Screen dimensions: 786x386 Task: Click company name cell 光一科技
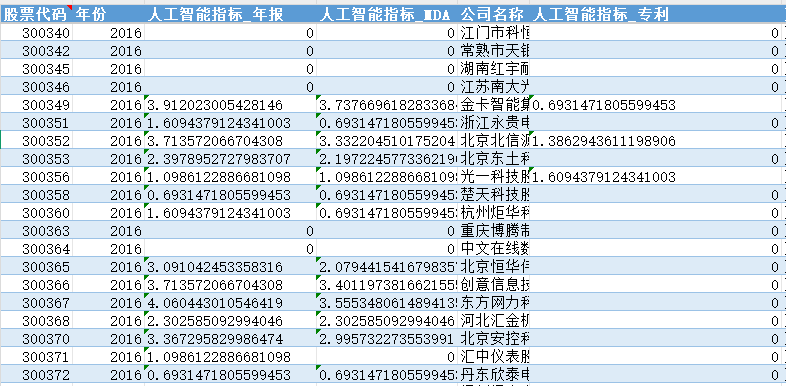[x=493, y=176]
